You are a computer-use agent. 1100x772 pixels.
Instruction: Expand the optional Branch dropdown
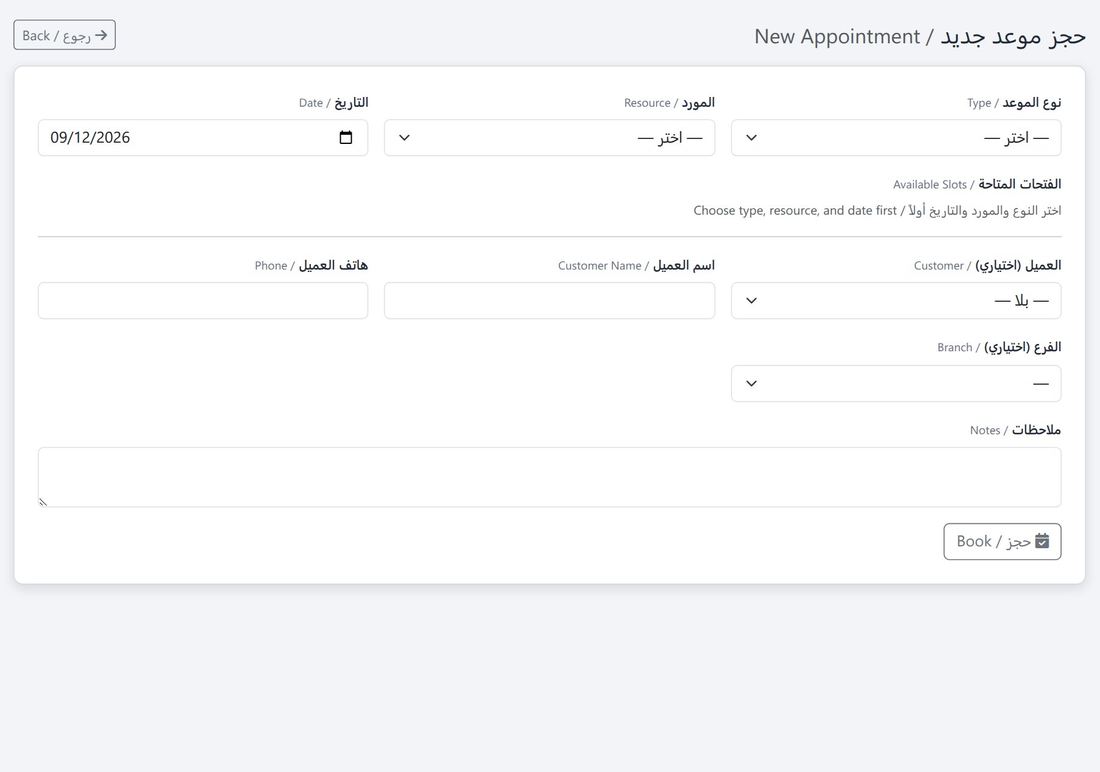coord(896,383)
